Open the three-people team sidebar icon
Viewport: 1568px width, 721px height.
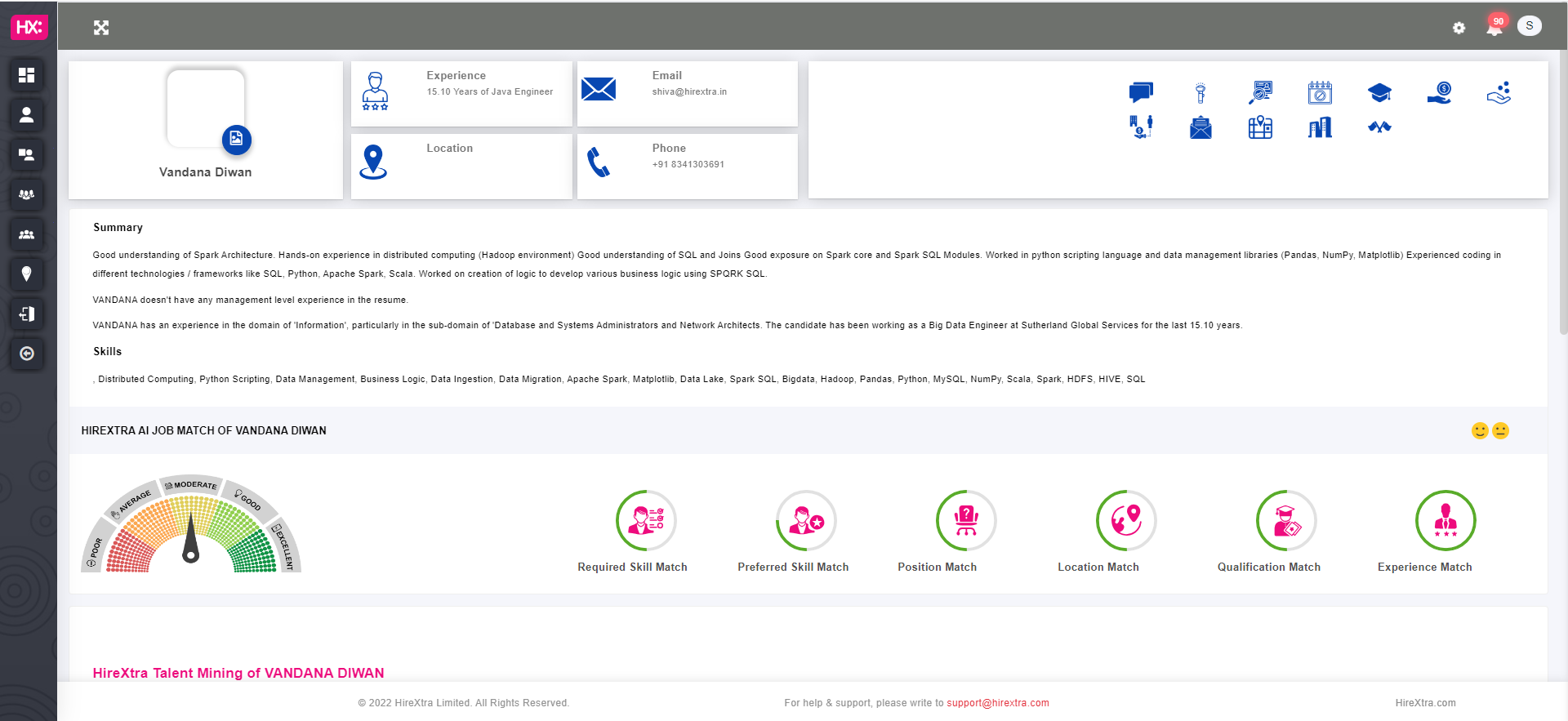pos(27,234)
